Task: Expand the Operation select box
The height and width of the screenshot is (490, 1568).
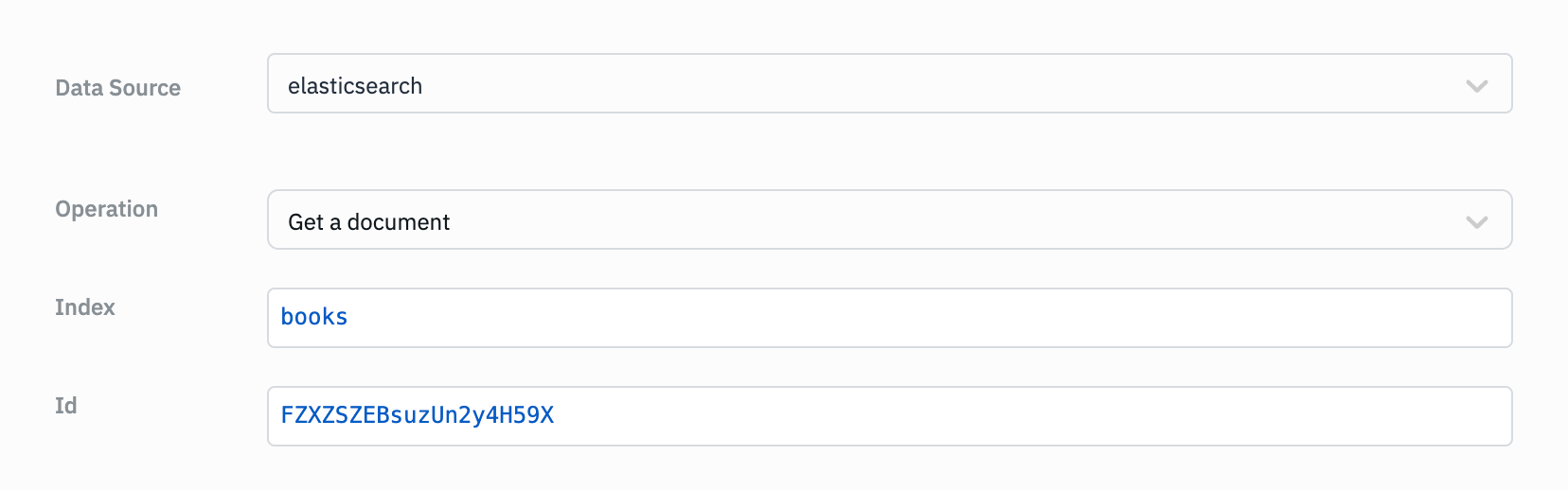Action: tap(888, 220)
